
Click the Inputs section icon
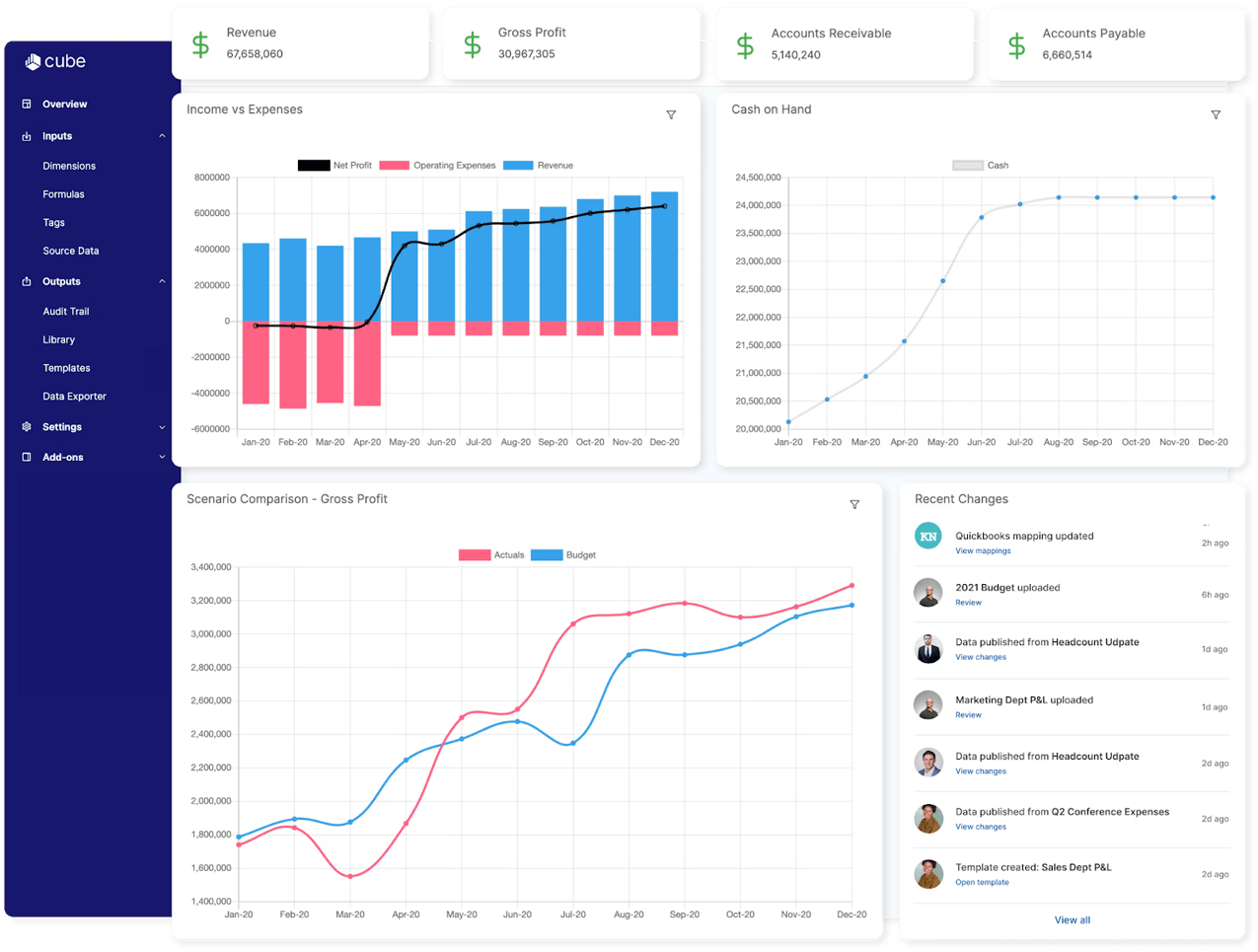(27, 136)
